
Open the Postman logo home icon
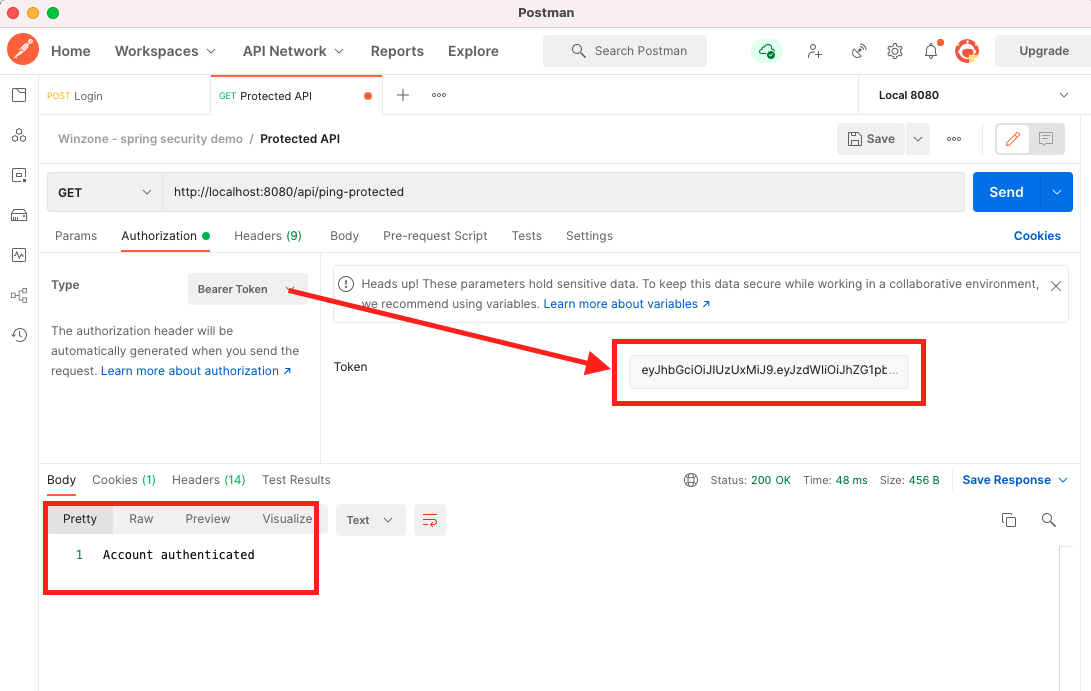tap(23, 50)
